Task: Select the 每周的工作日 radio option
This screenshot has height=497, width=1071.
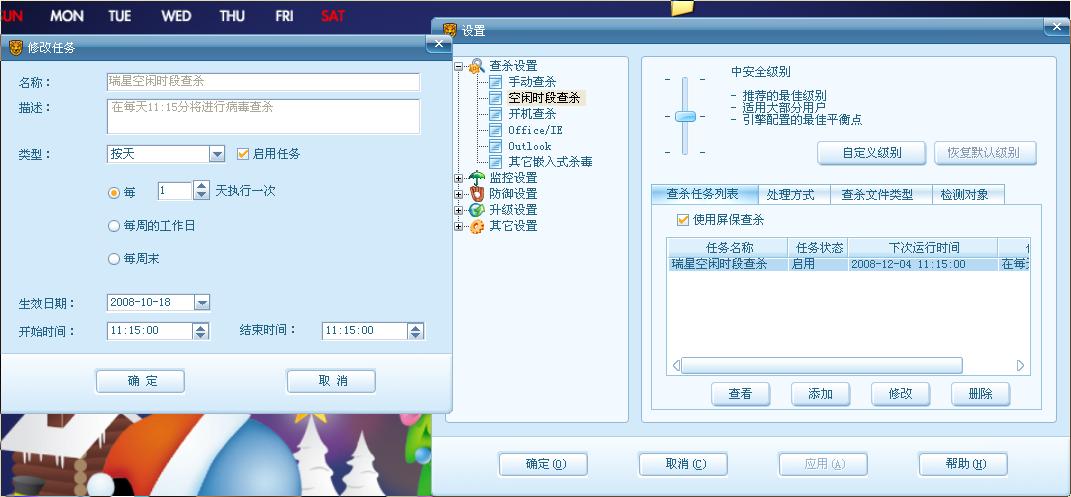Action: coord(114,226)
